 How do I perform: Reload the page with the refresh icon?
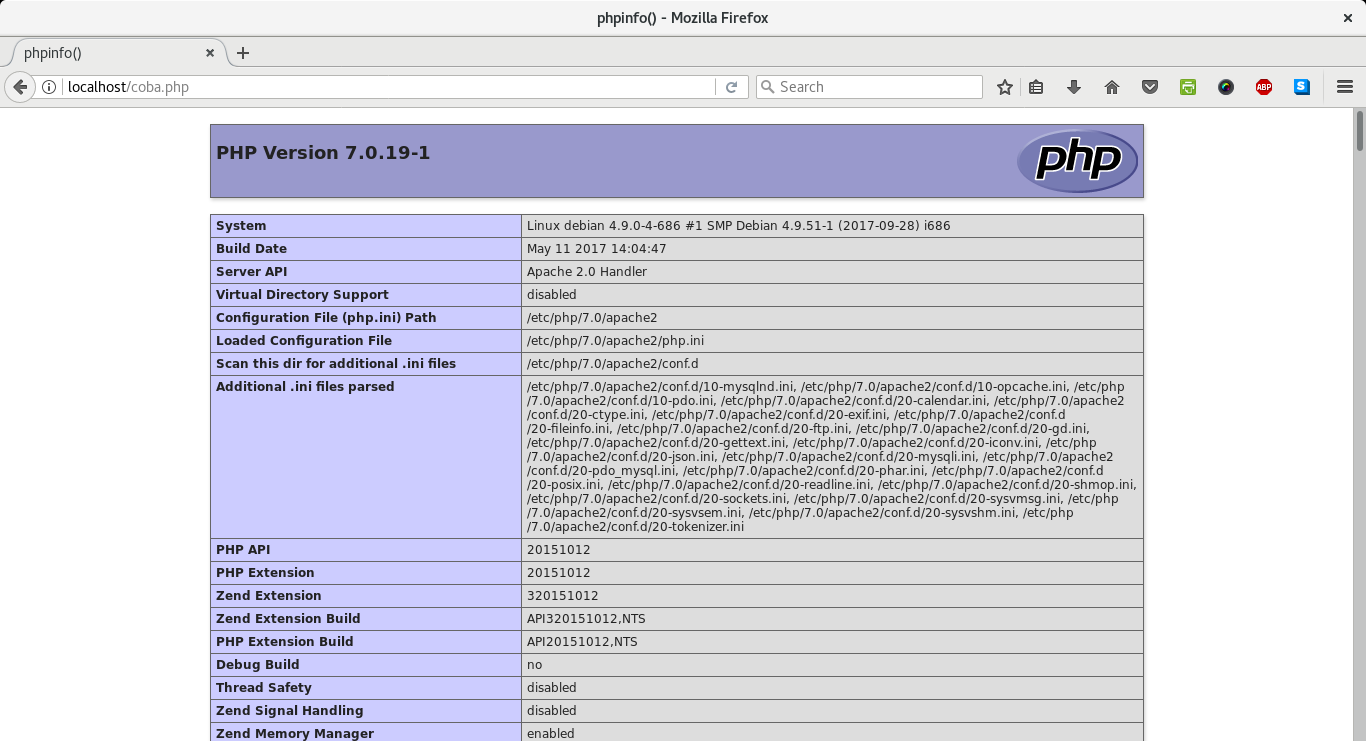pyautogui.click(x=731, y=87)
